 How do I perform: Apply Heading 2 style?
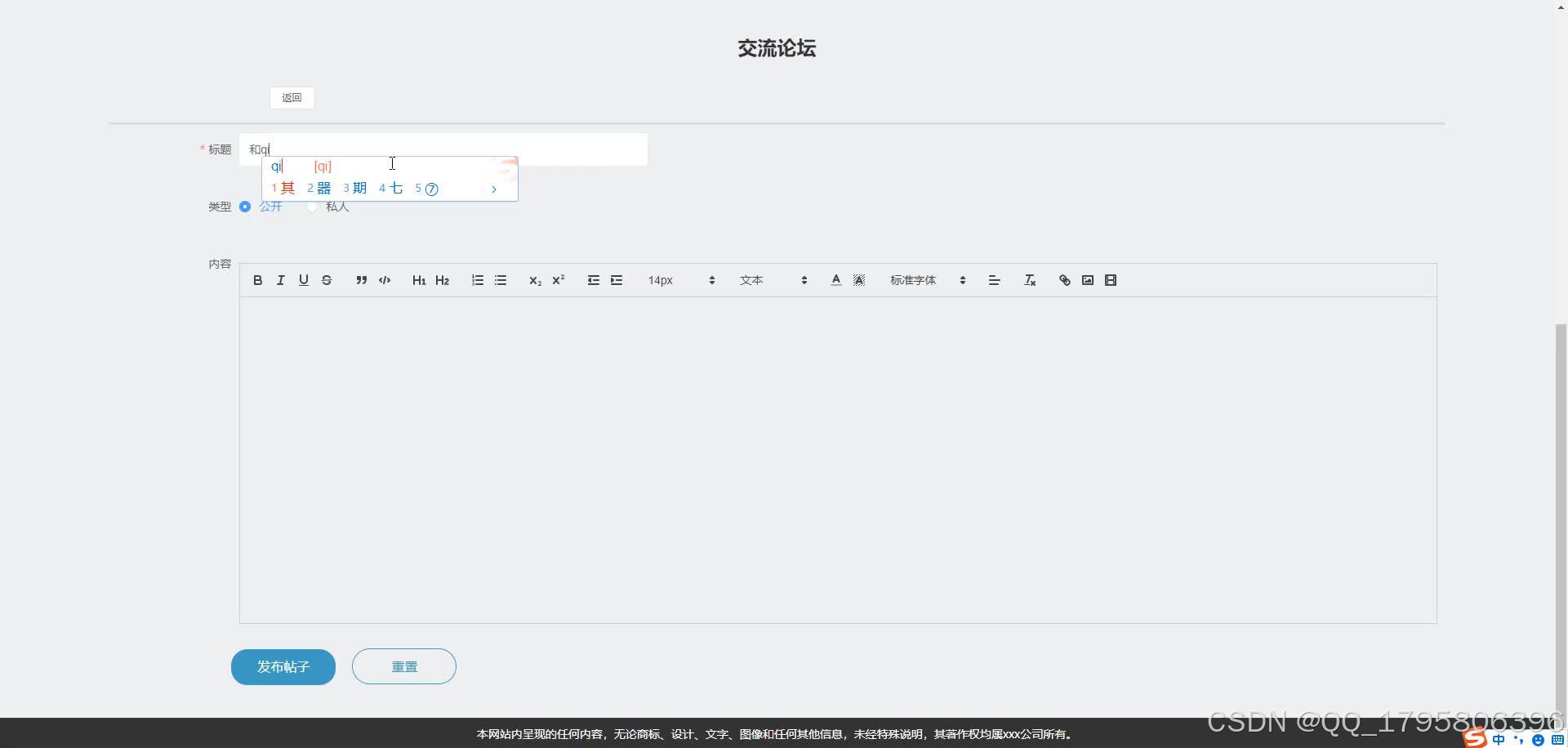(x=442, y=280)
